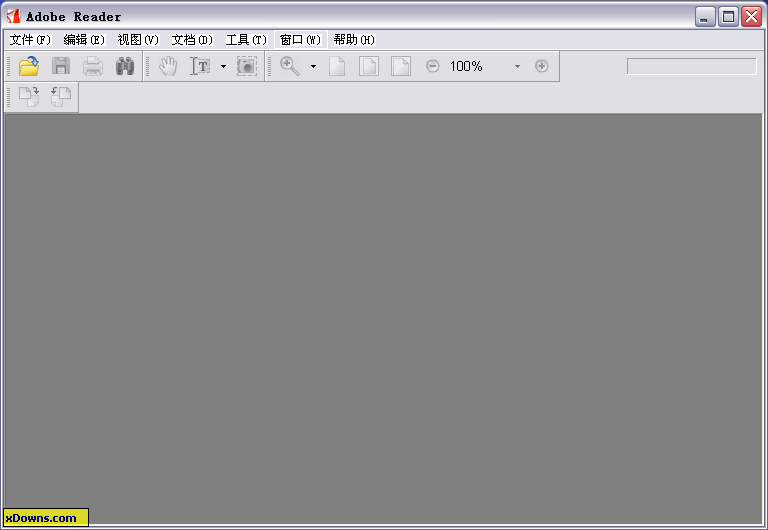Open the 编辑(E) menu
768x530 pixels.
click(x=84, y=40)
